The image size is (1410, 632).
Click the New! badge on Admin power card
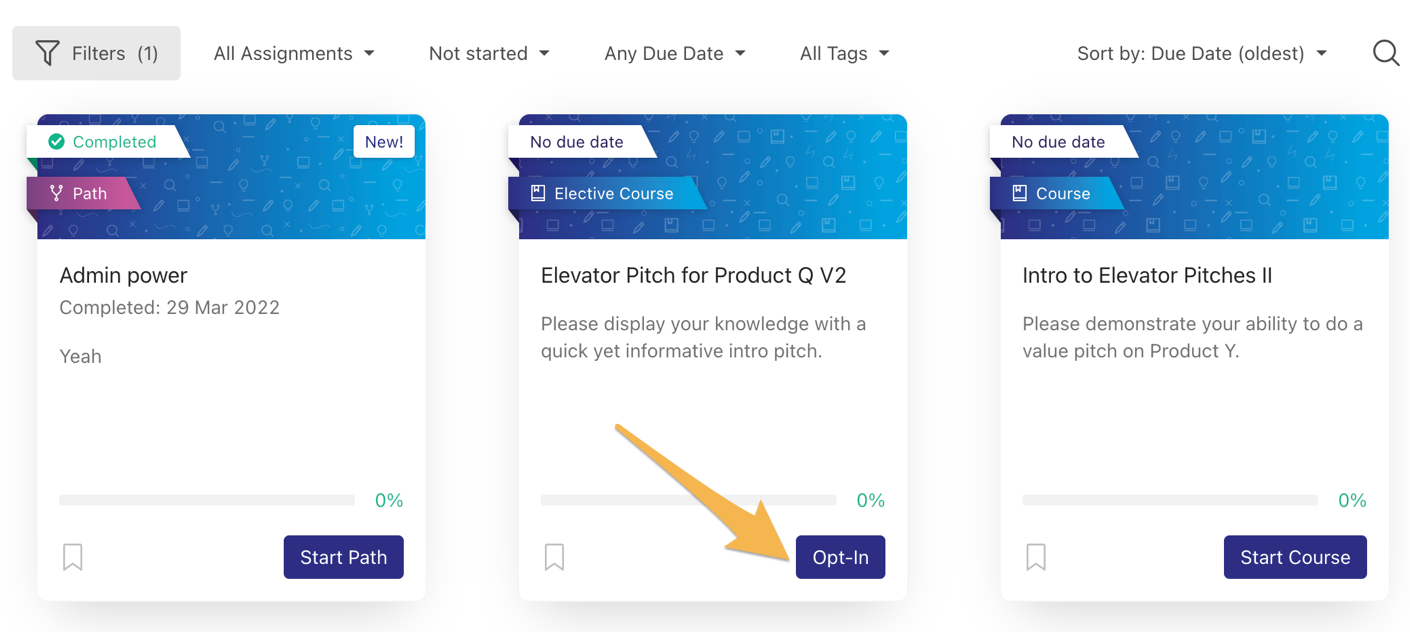[384, 141]
